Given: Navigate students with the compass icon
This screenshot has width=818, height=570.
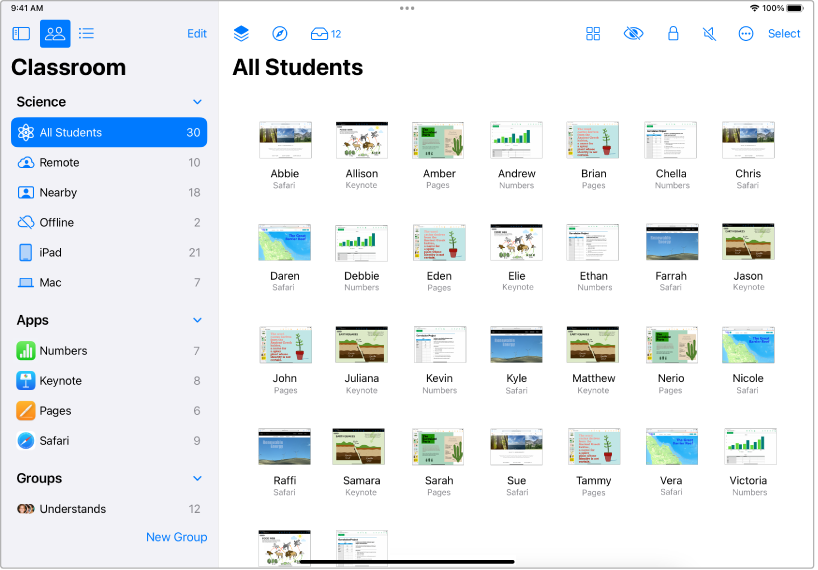Looking at the screenshot, I should click(280, 34).
